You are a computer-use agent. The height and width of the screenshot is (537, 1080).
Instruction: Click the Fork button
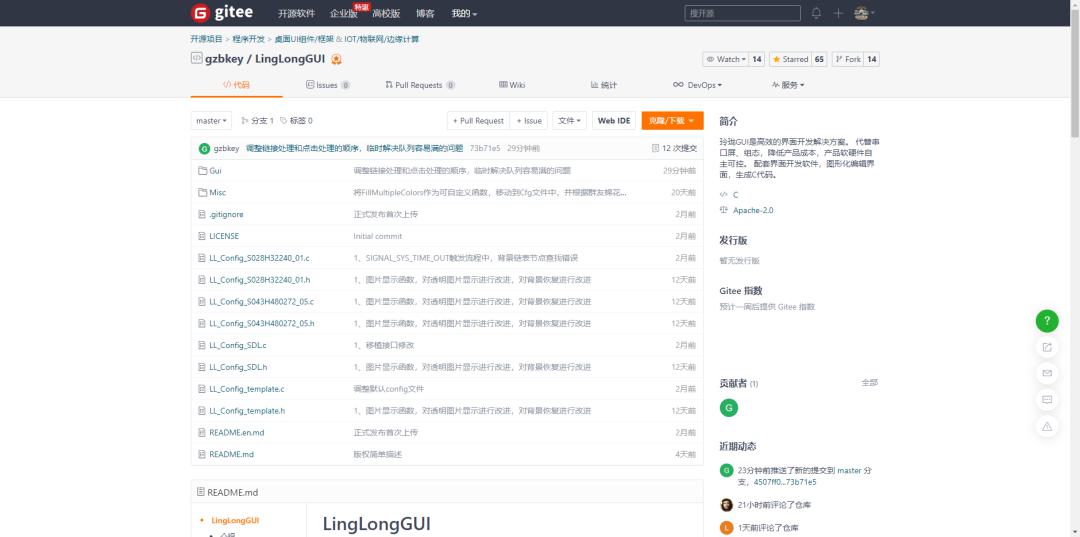pos(848,59)
